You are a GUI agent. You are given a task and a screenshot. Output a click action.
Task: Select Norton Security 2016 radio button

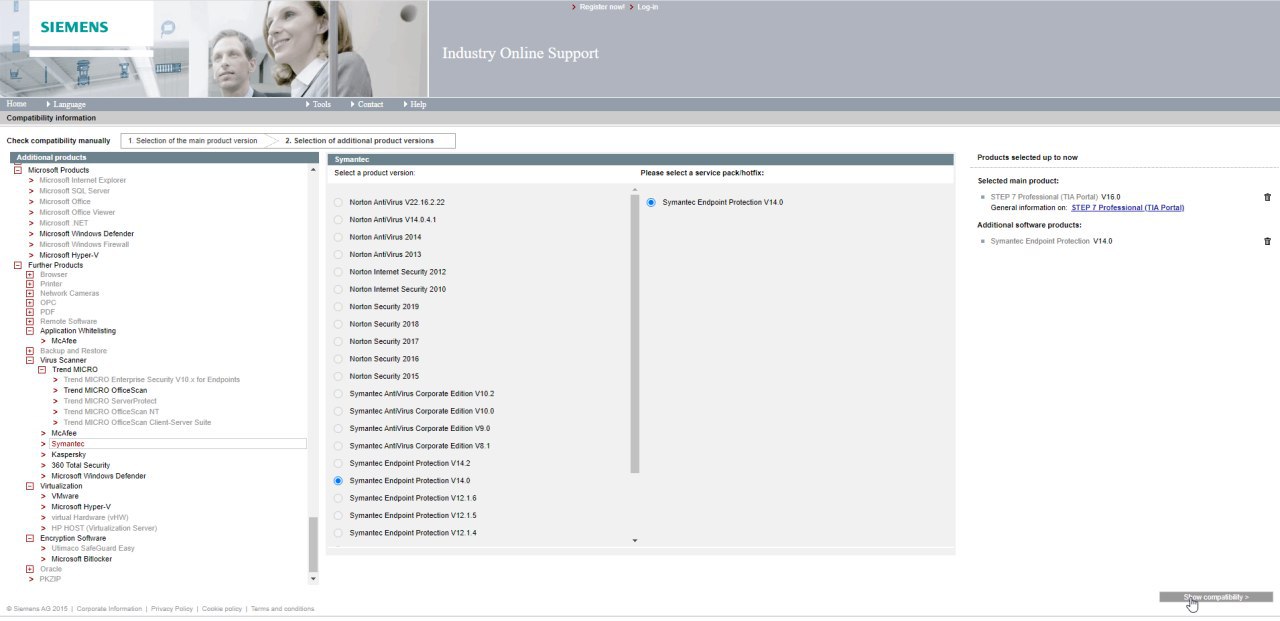coord(338,359)
